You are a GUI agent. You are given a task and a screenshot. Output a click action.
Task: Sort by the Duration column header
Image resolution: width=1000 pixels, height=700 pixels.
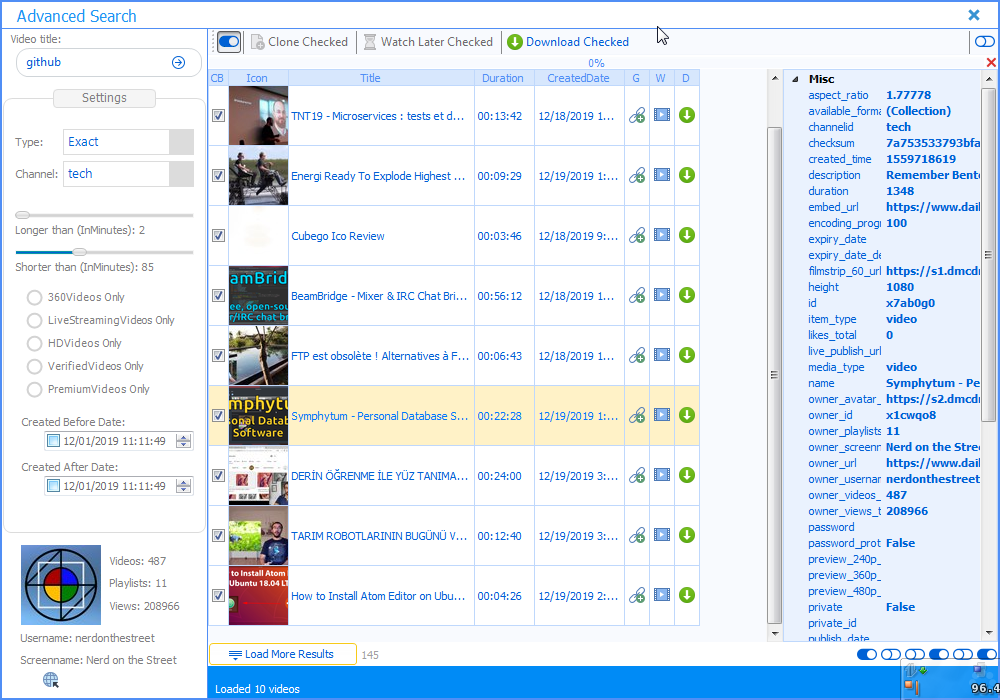(504, 78)
